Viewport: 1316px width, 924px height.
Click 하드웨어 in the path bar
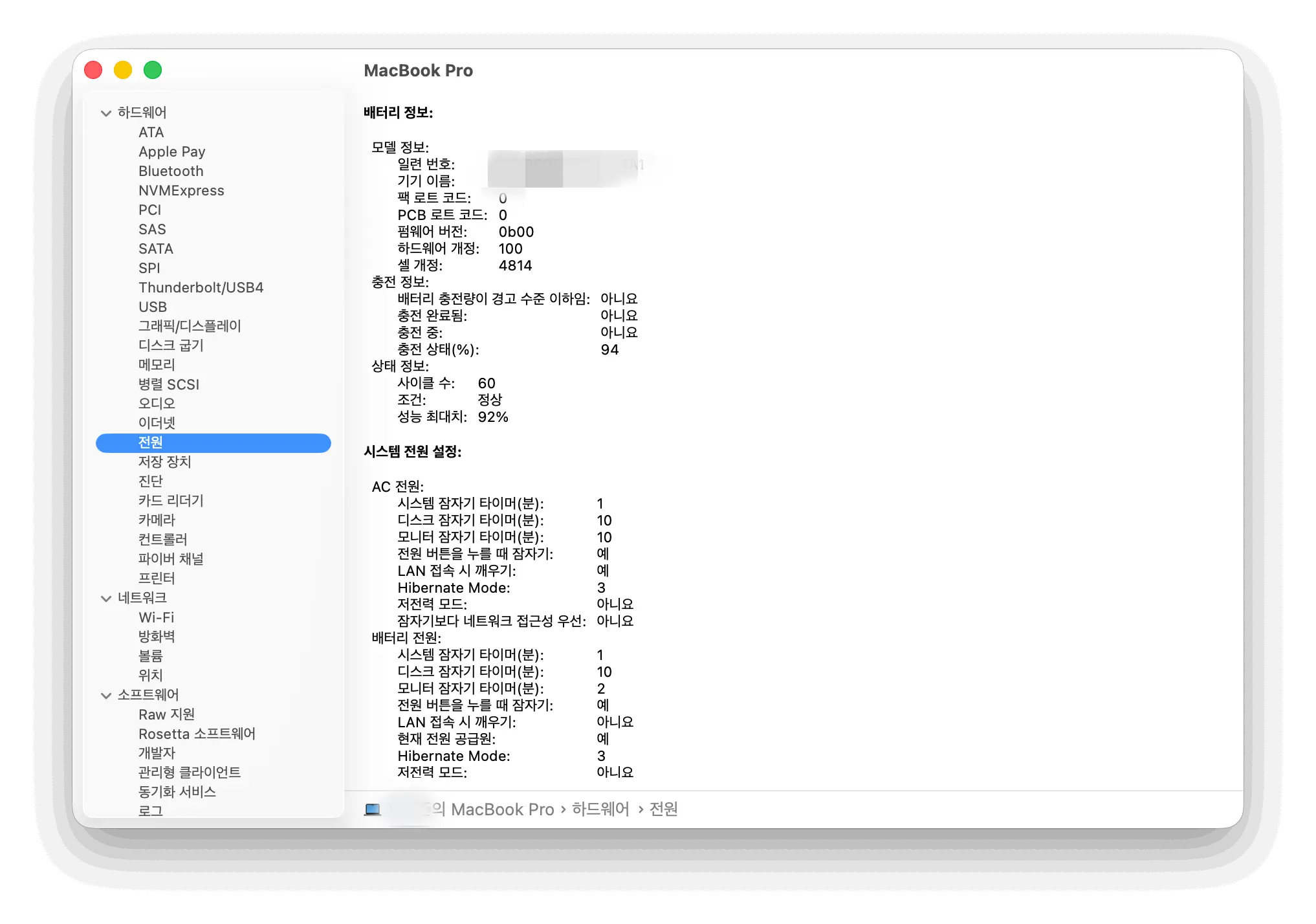tap(600, 809)
